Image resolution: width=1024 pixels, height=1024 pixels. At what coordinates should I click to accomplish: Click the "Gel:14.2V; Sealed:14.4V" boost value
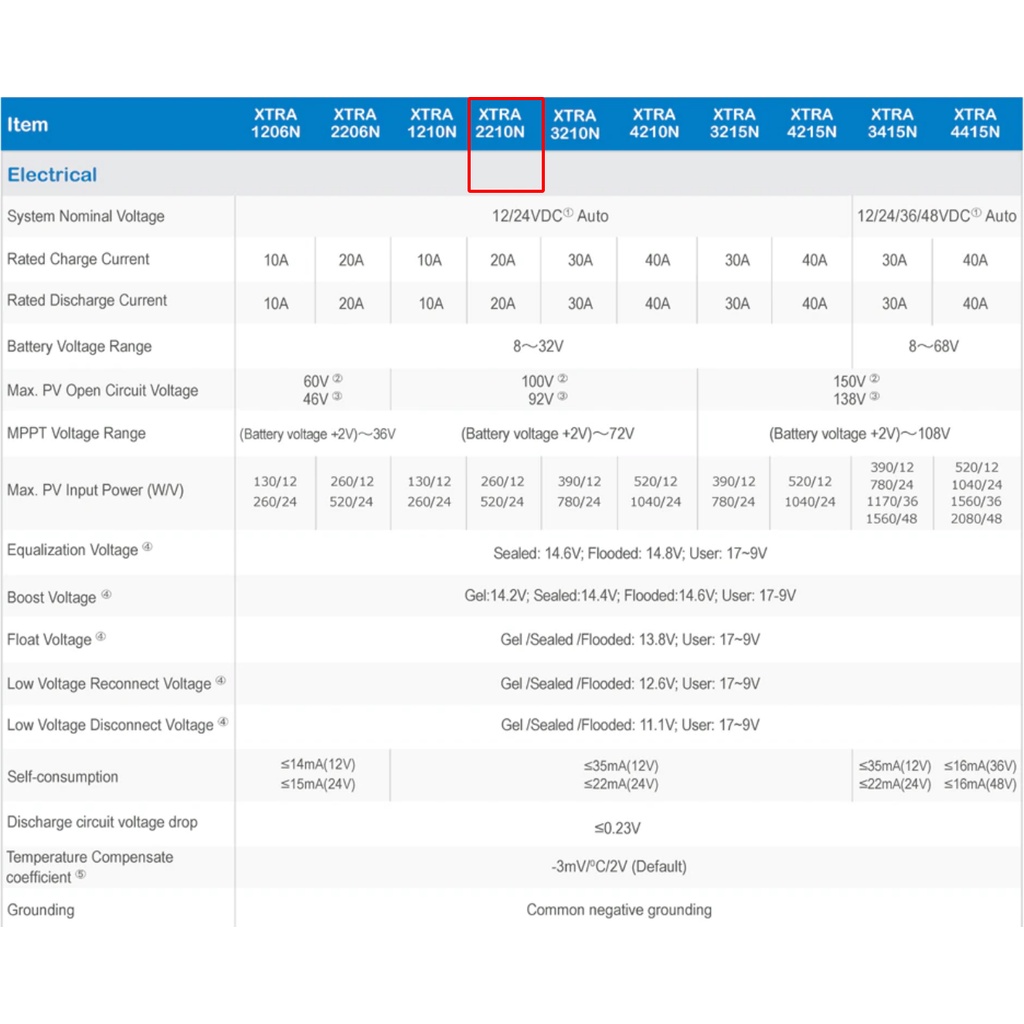[630, 596]
